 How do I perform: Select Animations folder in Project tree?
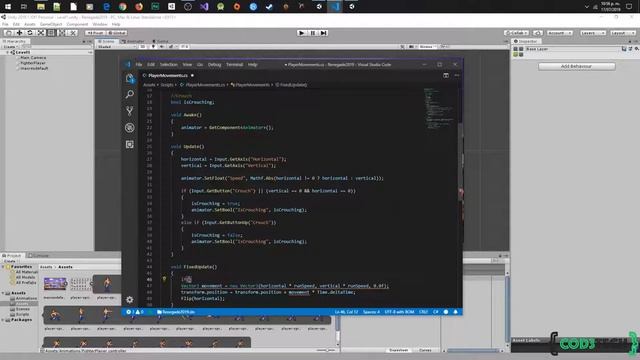point(26,298)
